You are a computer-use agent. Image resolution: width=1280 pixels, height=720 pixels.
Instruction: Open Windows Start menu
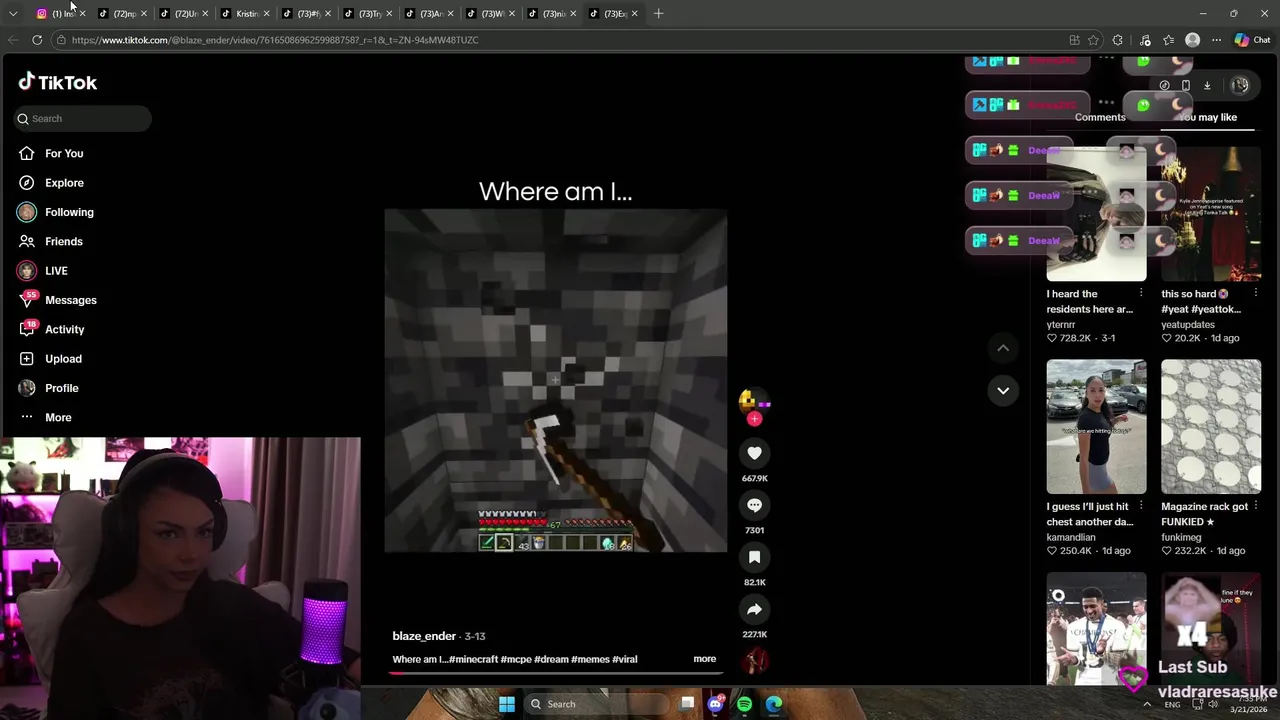507,704
